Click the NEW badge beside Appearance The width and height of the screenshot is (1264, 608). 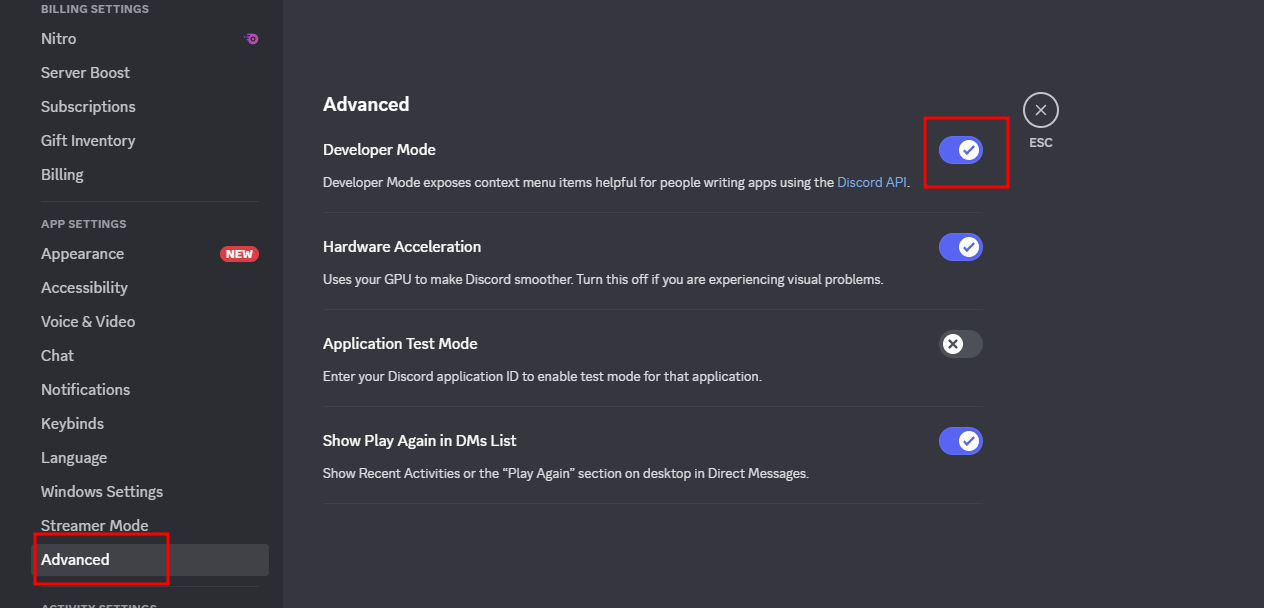click(239, 254)
